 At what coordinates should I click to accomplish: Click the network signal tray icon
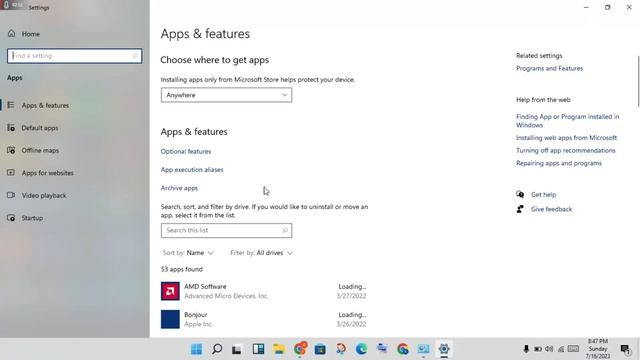pyautogui.click(x=561, y=349)
